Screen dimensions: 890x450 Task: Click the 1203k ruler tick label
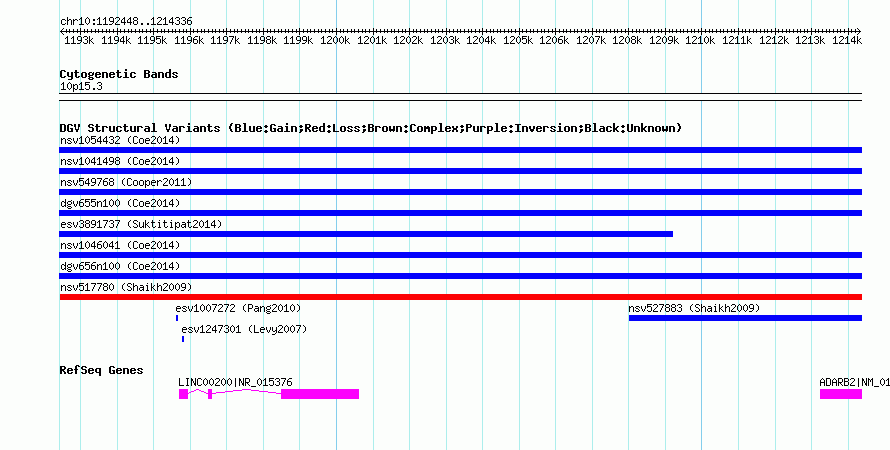[x=445, y=41]
